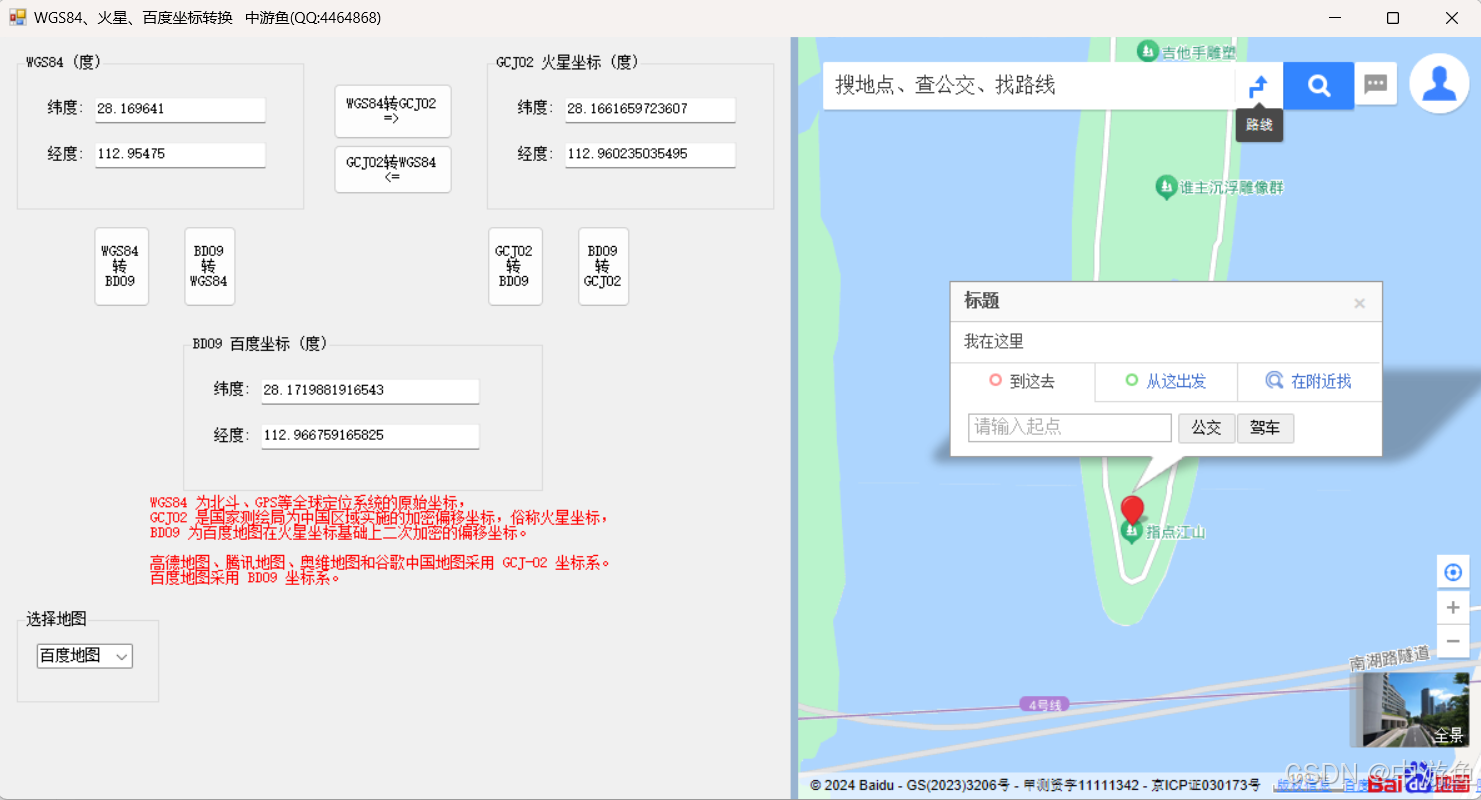The width and height of the screenshot is (1481, 800).
Task: Click the 谁主沉浮雕像群 landmark icon
Action: (x=1165, y=187)
